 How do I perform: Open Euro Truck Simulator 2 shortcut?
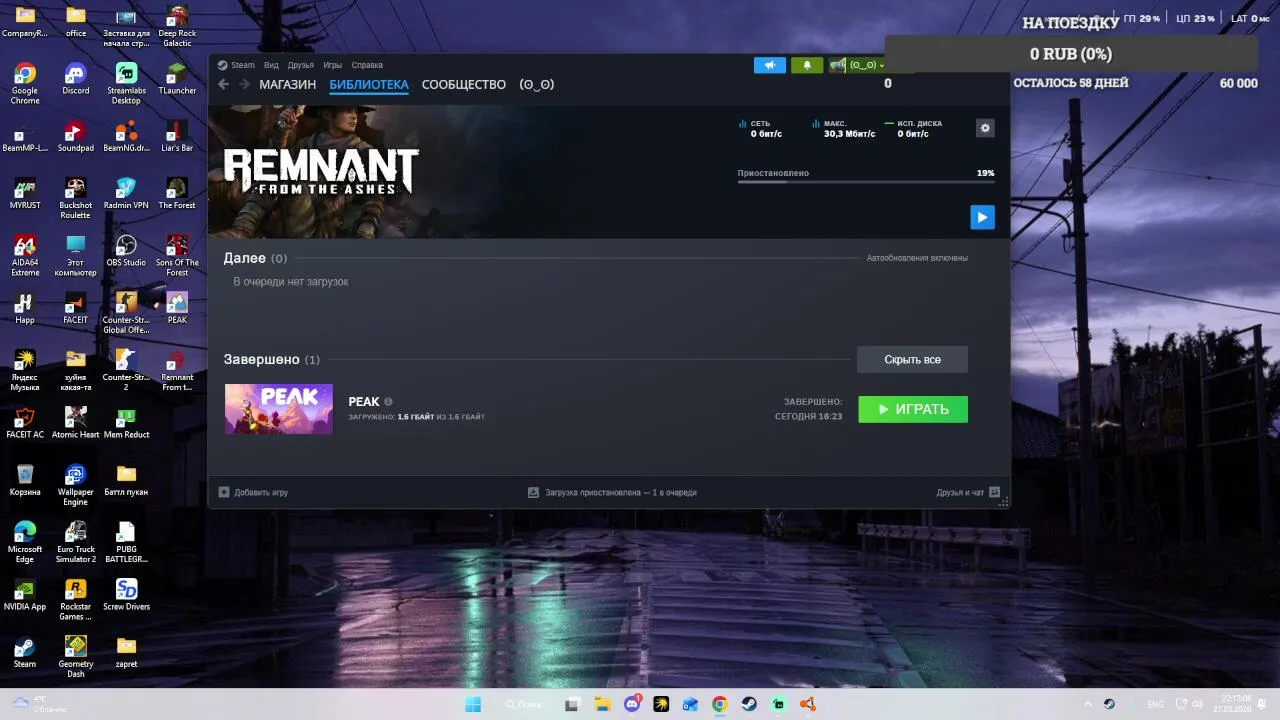pyautogui.click(x=75, y=542)
